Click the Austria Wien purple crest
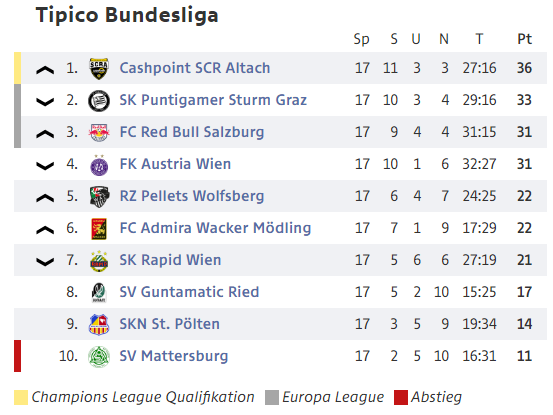Image resolution: width=553 pixels, height=415 pixels. point(99,165)
